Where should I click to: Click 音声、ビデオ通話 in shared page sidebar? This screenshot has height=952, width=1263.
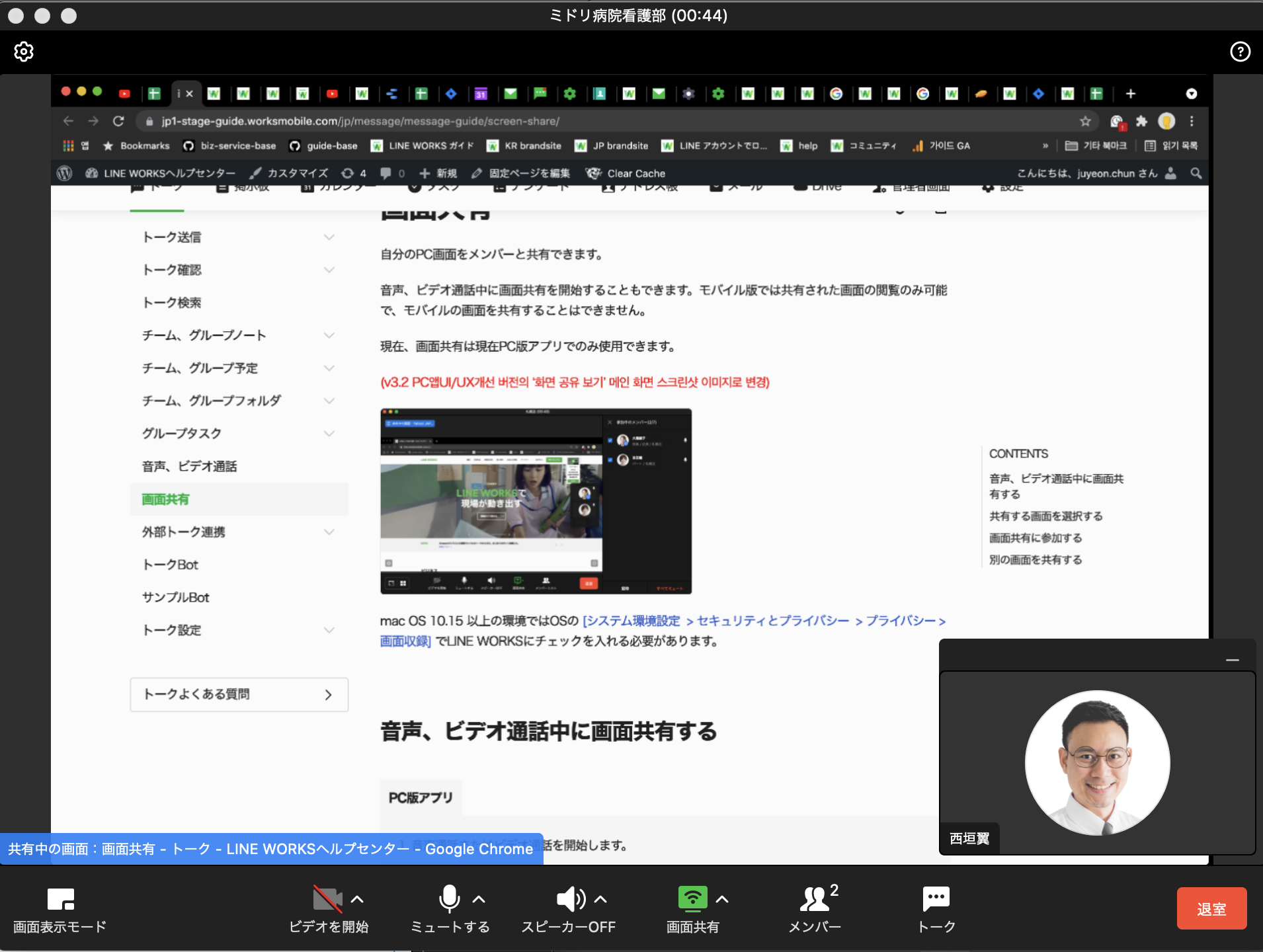coord(189,466)
